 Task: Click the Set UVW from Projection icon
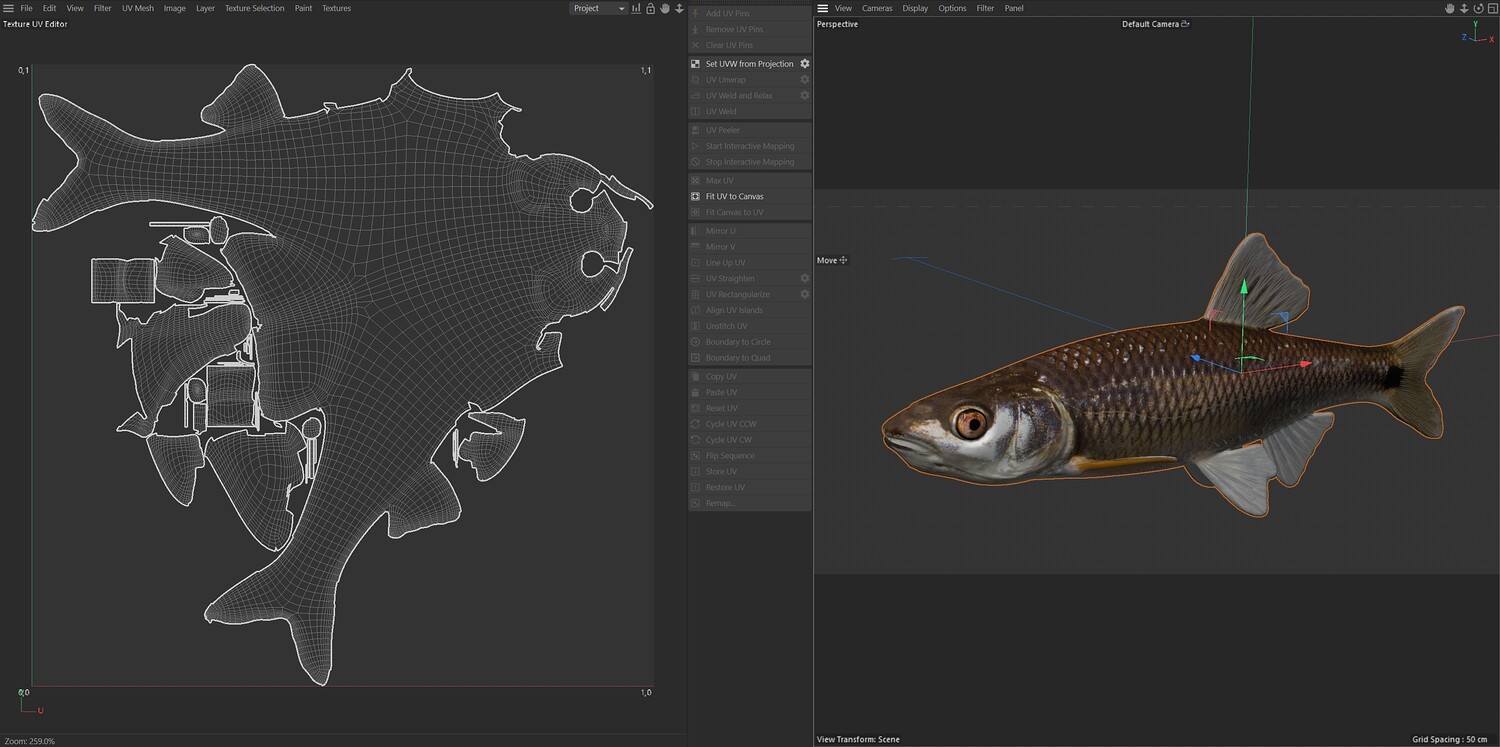point(695,64)
